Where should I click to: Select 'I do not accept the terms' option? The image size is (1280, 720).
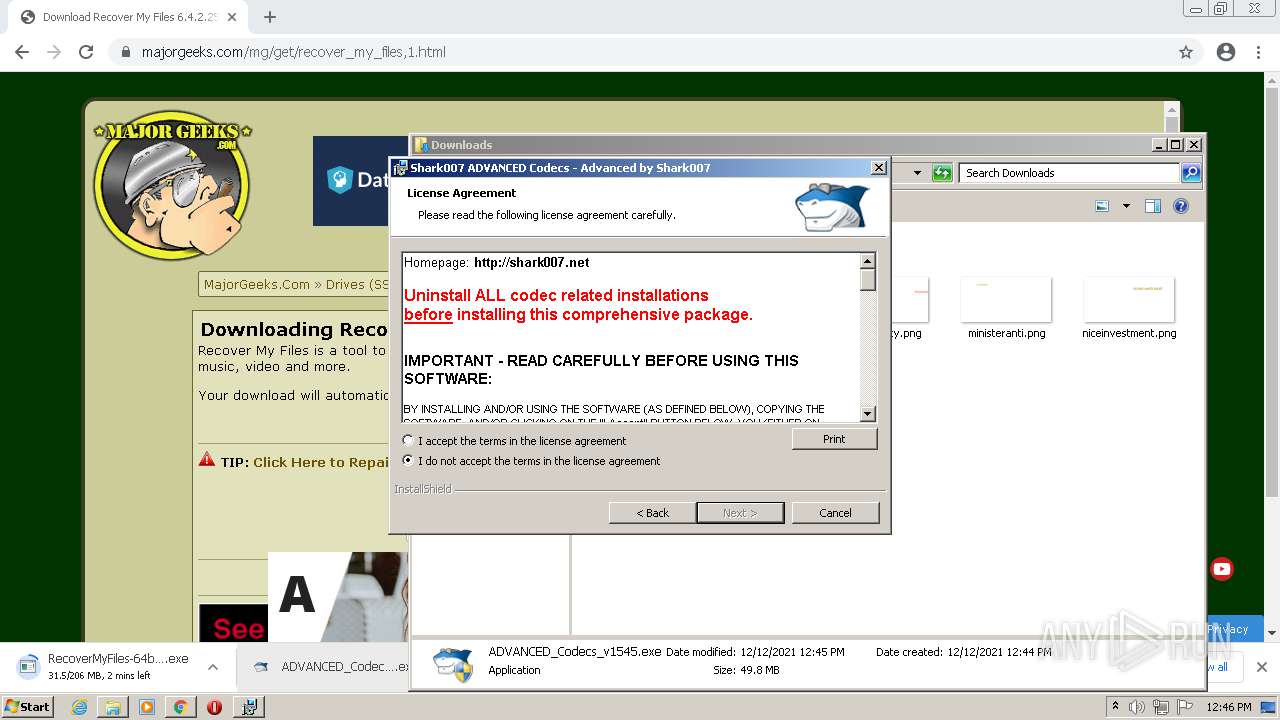point(407,461)
